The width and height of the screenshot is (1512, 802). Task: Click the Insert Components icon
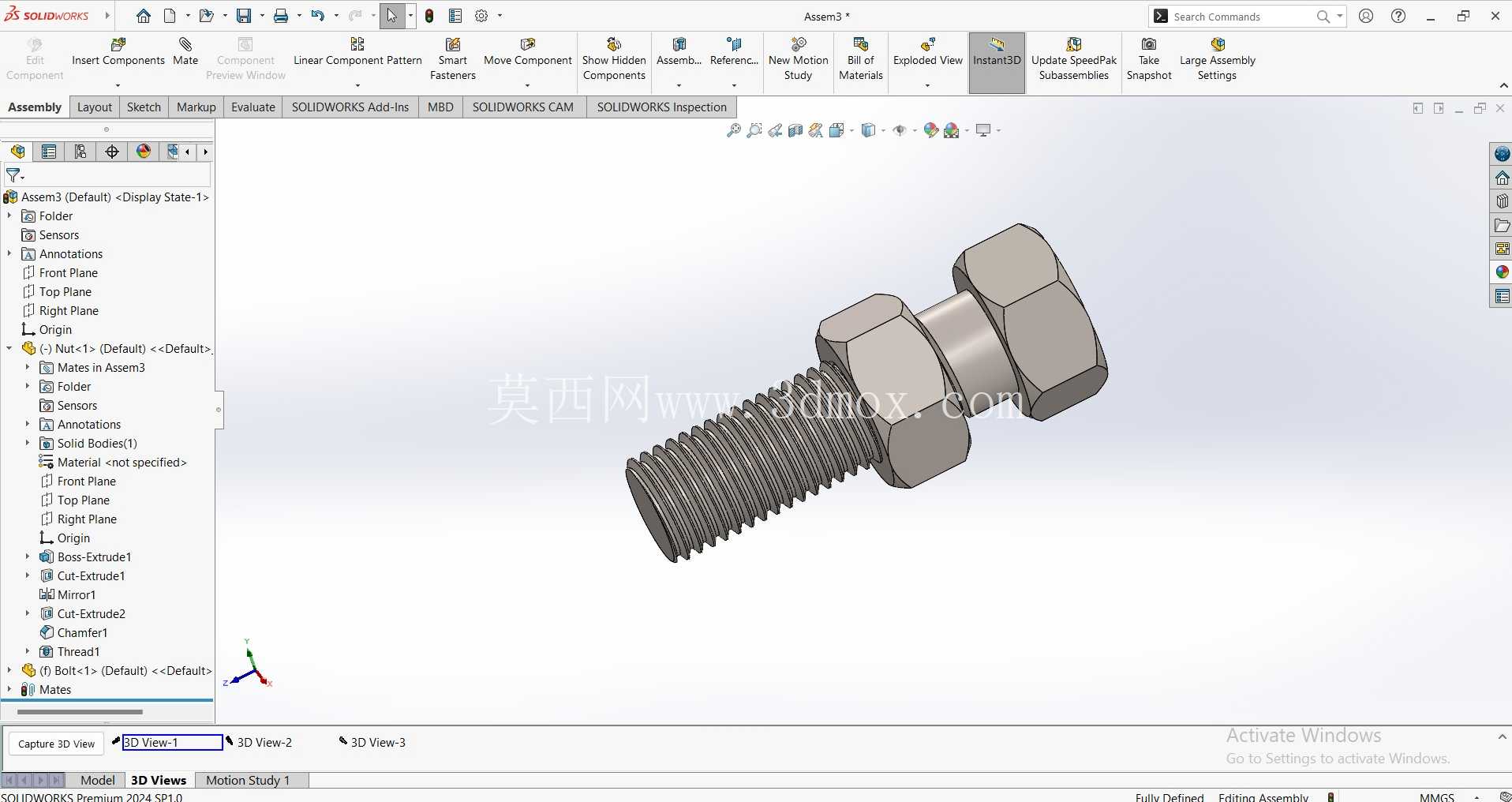[118, 45]
